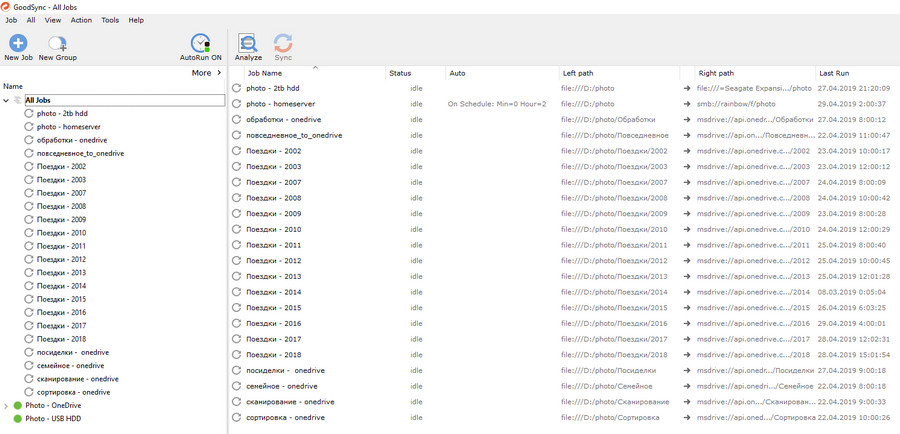
Task: Click the New Job plus icon
Action: [x=18, y=44]
